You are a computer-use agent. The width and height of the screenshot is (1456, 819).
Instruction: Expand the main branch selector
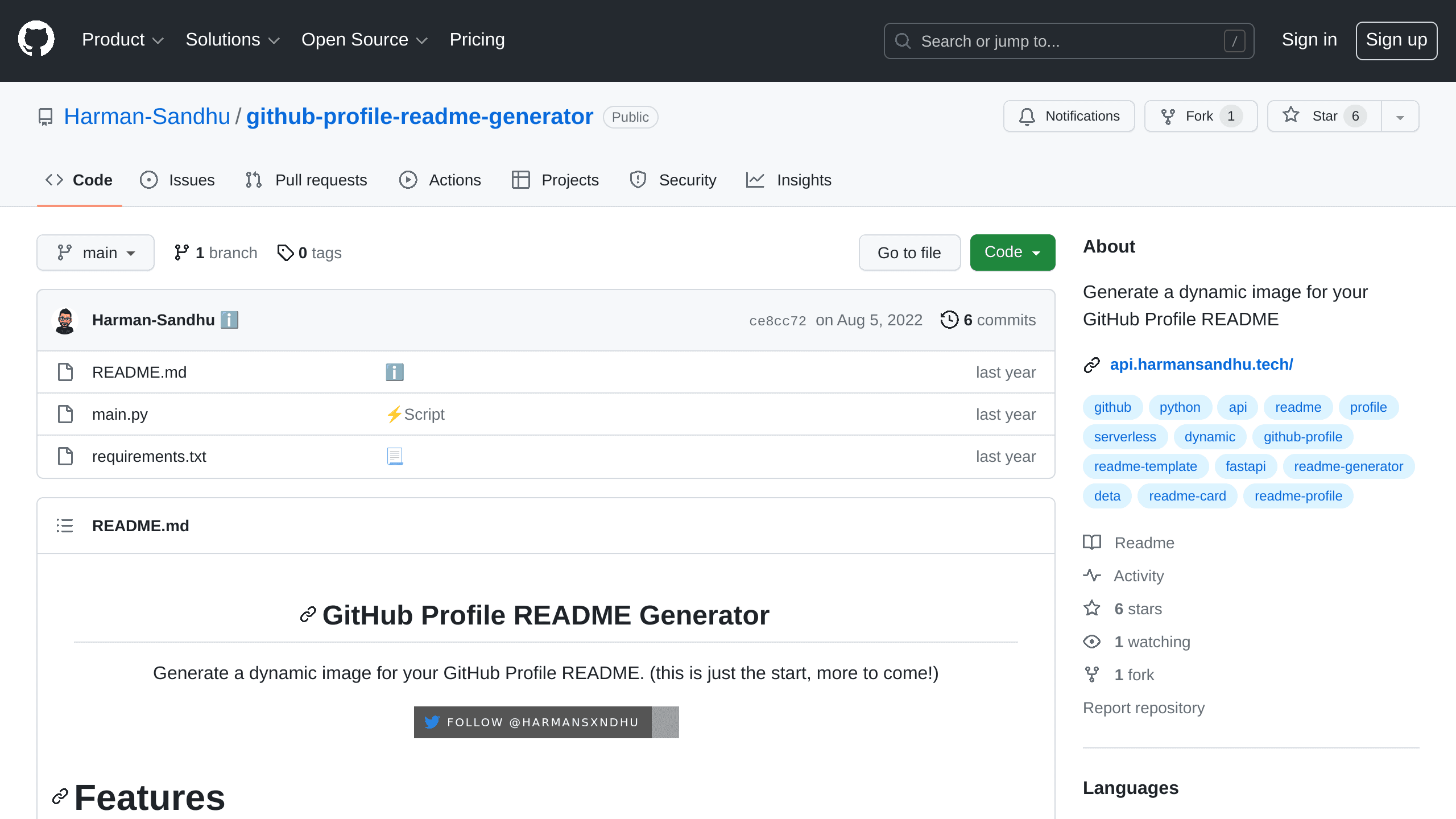pos(95,253)
